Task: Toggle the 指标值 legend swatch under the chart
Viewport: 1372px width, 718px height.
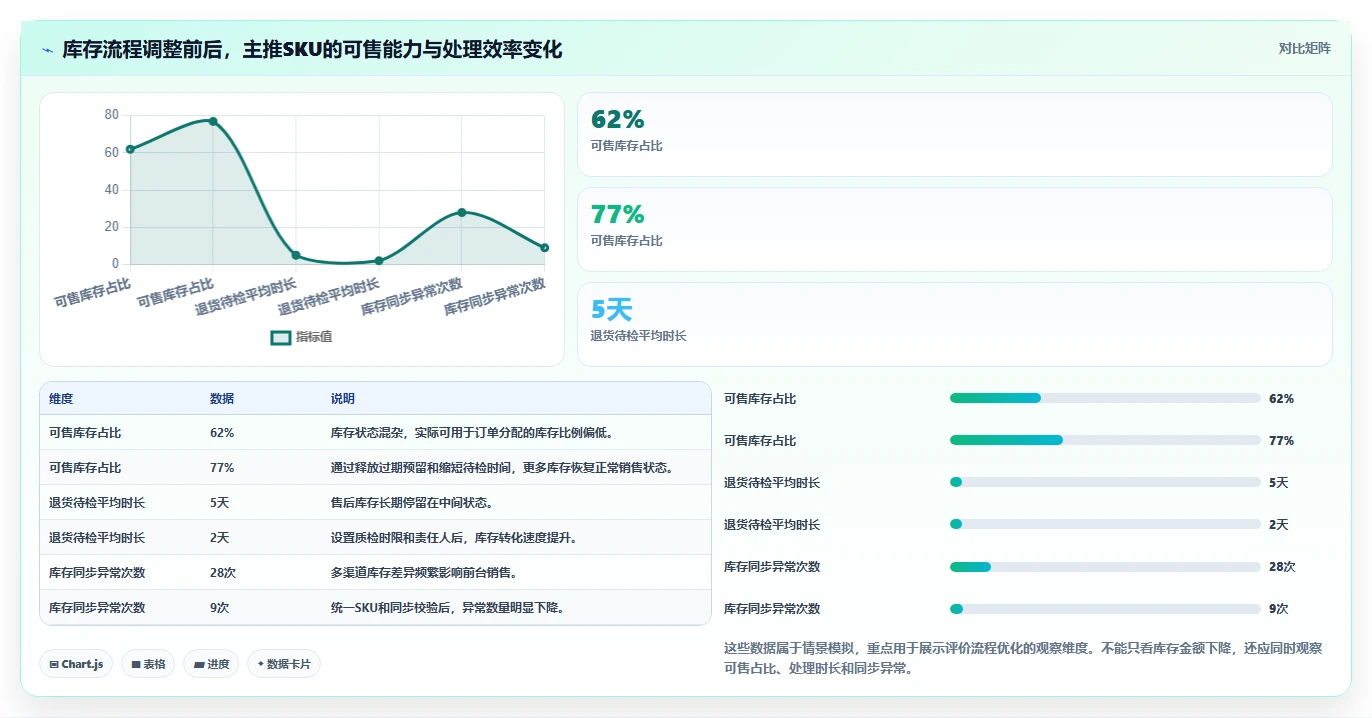Action: (281, 338)
